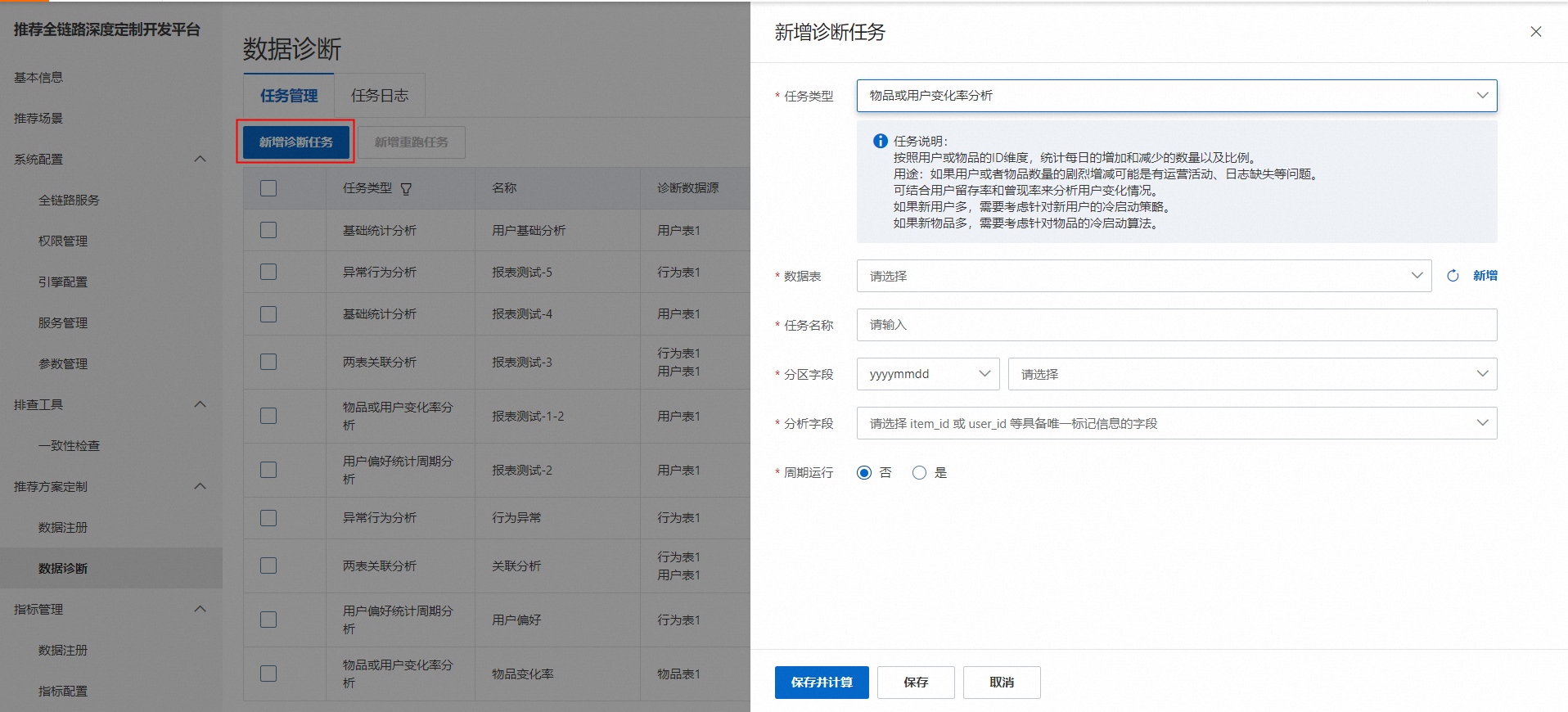
Task: Check the row for 报表测试-3
Action: click(268, 362)
